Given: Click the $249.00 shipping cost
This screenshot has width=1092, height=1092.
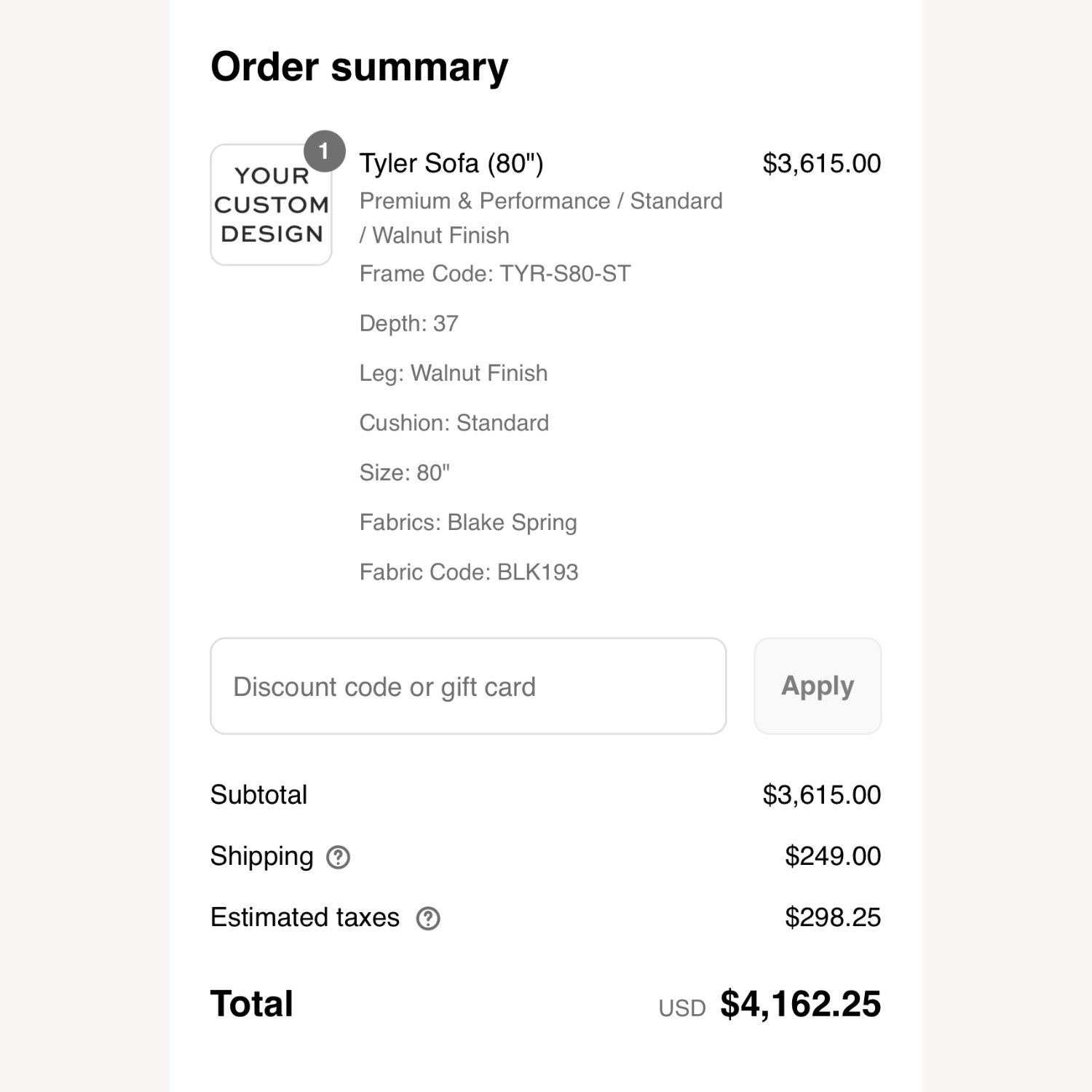Looking at the screenshot, I should [x=832, y=856].
